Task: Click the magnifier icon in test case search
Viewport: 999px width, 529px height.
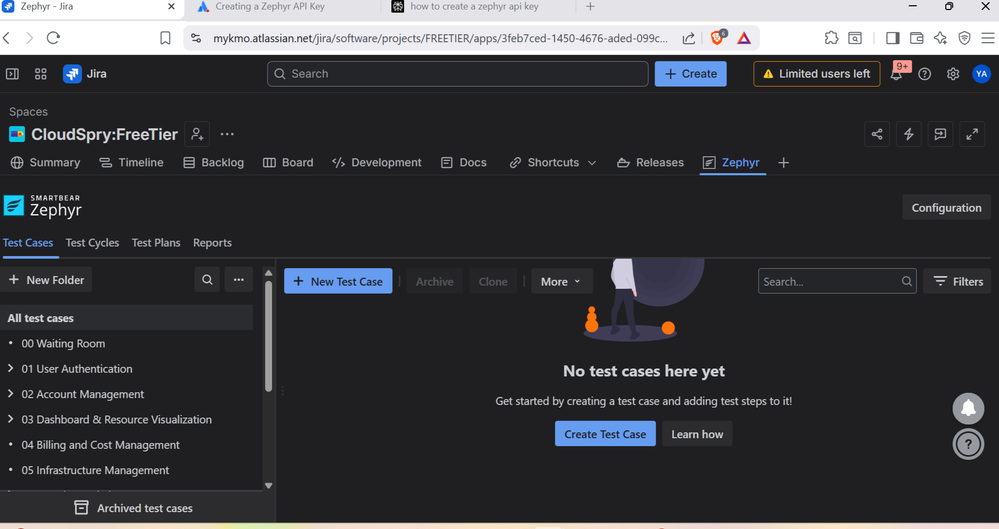Action: 907,282
